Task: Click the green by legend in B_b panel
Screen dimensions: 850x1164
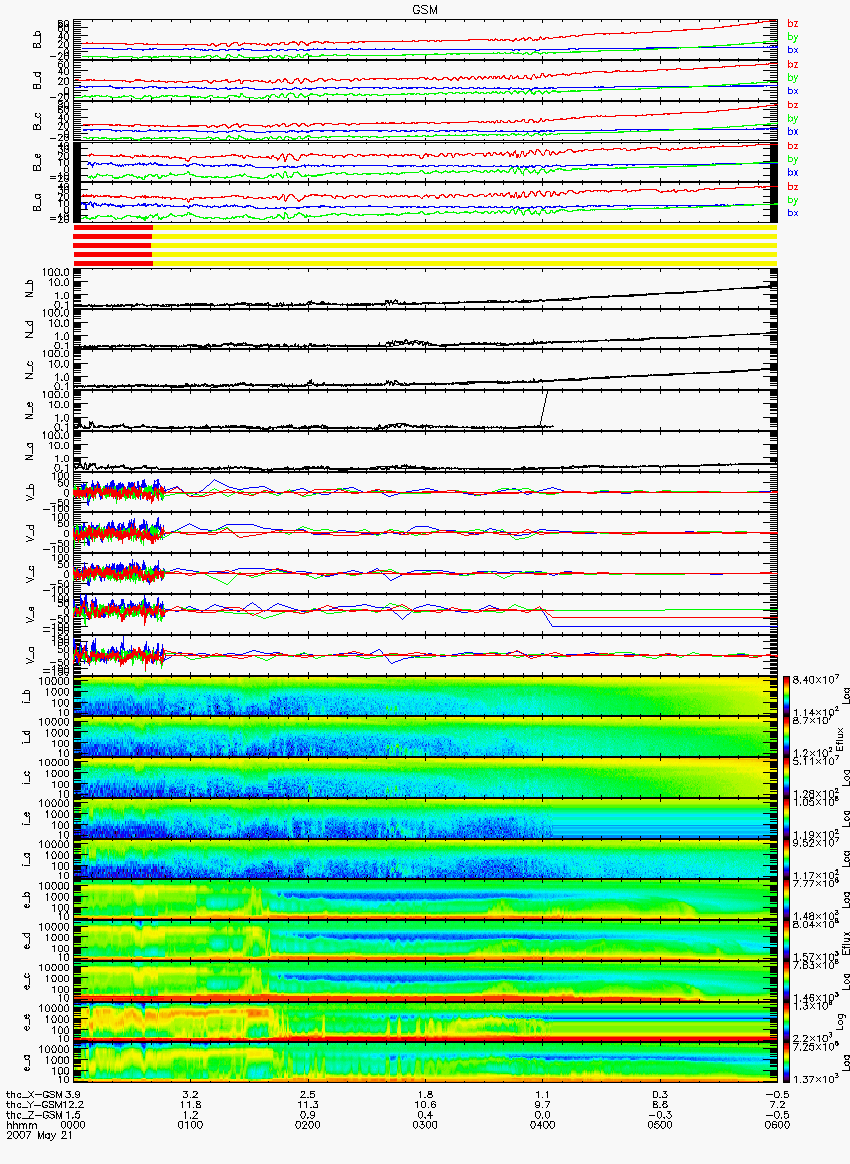Action: pyautogui.click(x=793, y=37)
